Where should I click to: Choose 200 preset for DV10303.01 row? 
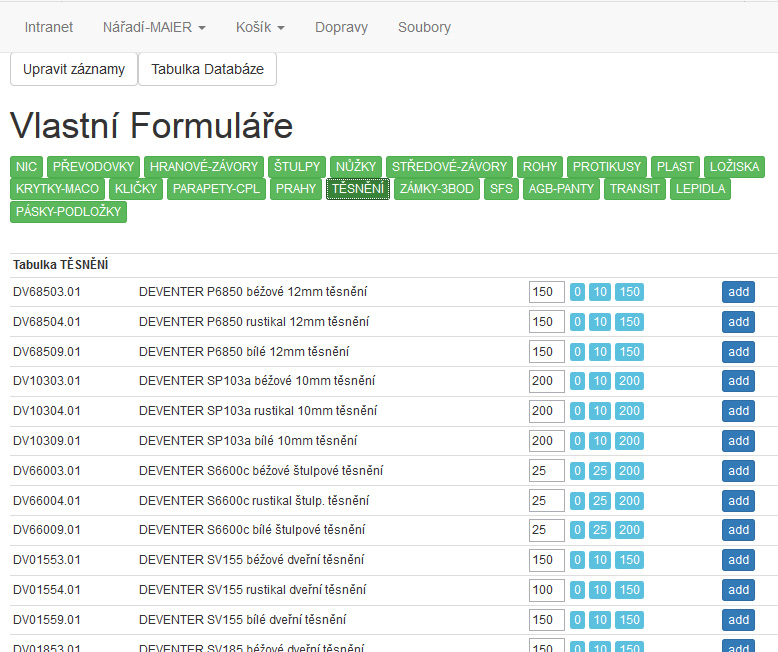pyautogui.click(x=629, y=381)
